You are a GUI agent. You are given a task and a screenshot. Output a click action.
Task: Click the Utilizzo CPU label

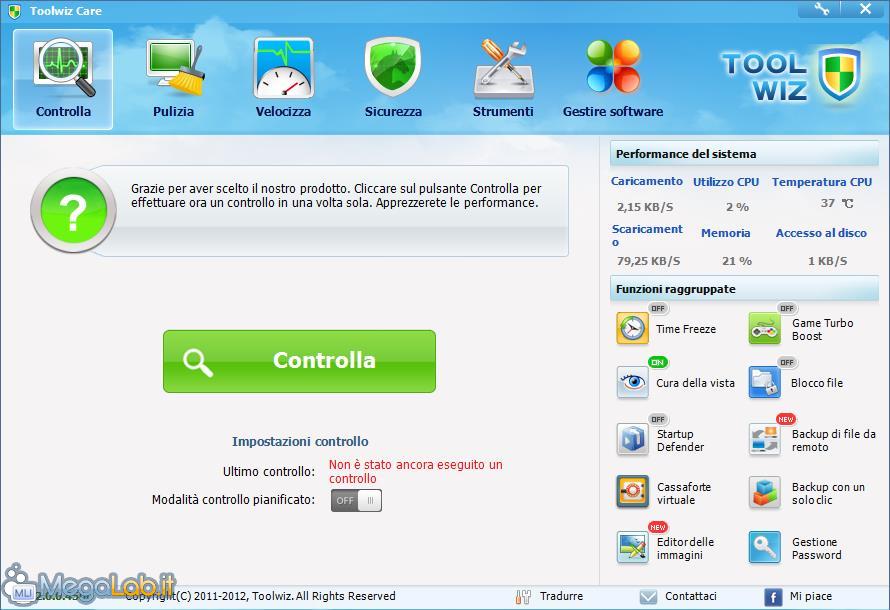(726, 182)
